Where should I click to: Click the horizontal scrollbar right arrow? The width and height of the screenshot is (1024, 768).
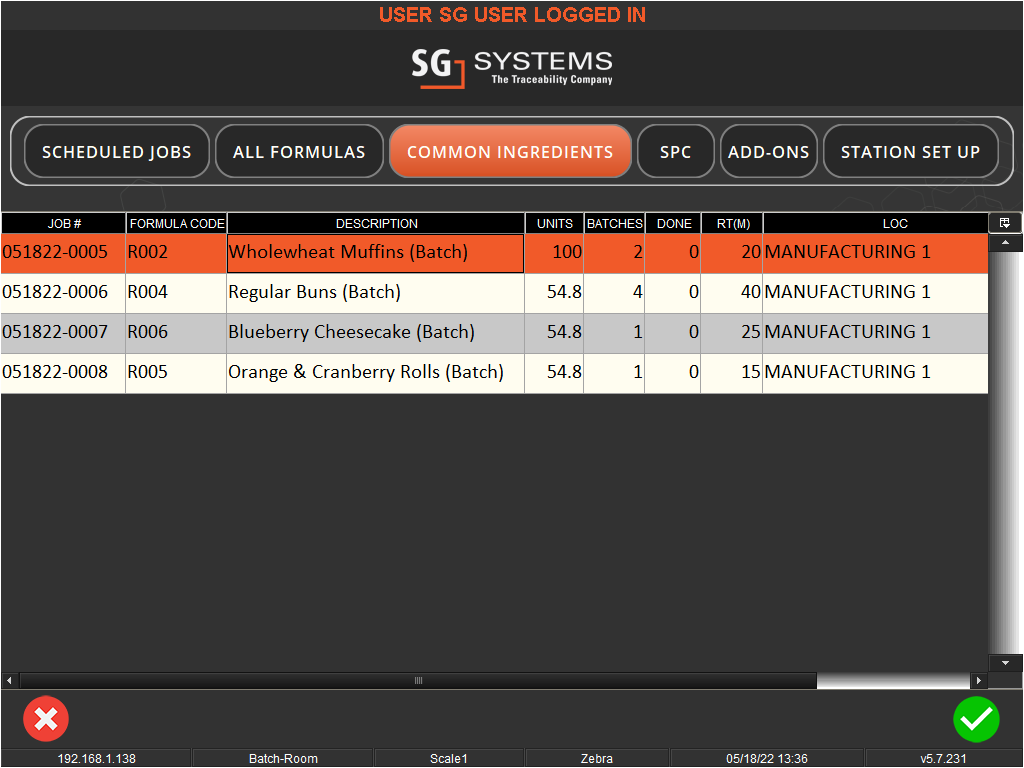click(x=979, y=680)
